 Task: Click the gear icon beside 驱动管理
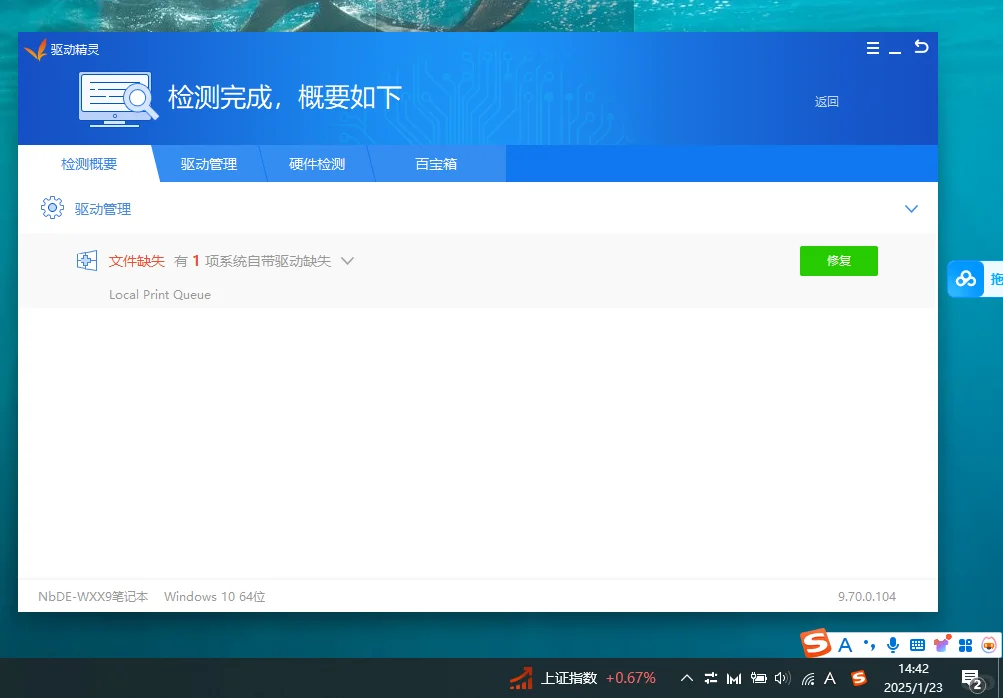52,208
